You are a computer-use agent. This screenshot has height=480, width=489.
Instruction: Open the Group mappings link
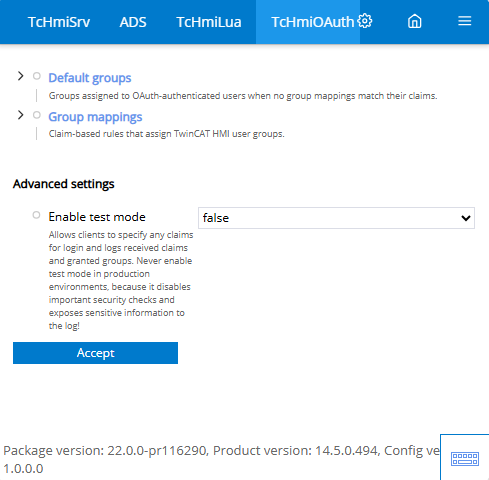(95, 117)
